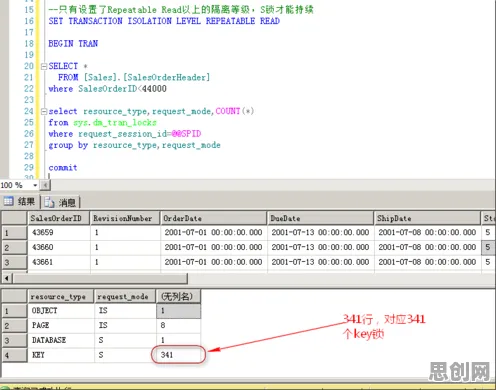Image resolution: width=496 pixels, height=390 pixels.
Task: Select the ShipDate column header
Action: click(427, 218)
